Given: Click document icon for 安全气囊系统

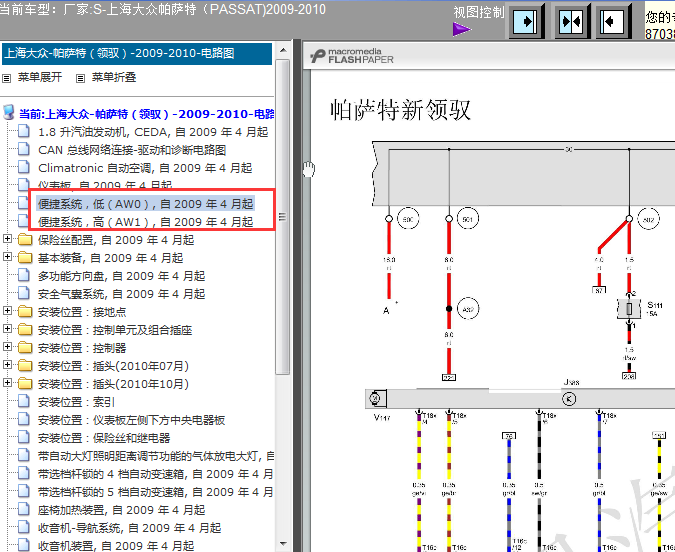Looking at the screenshot, I should tap(24, 294).
